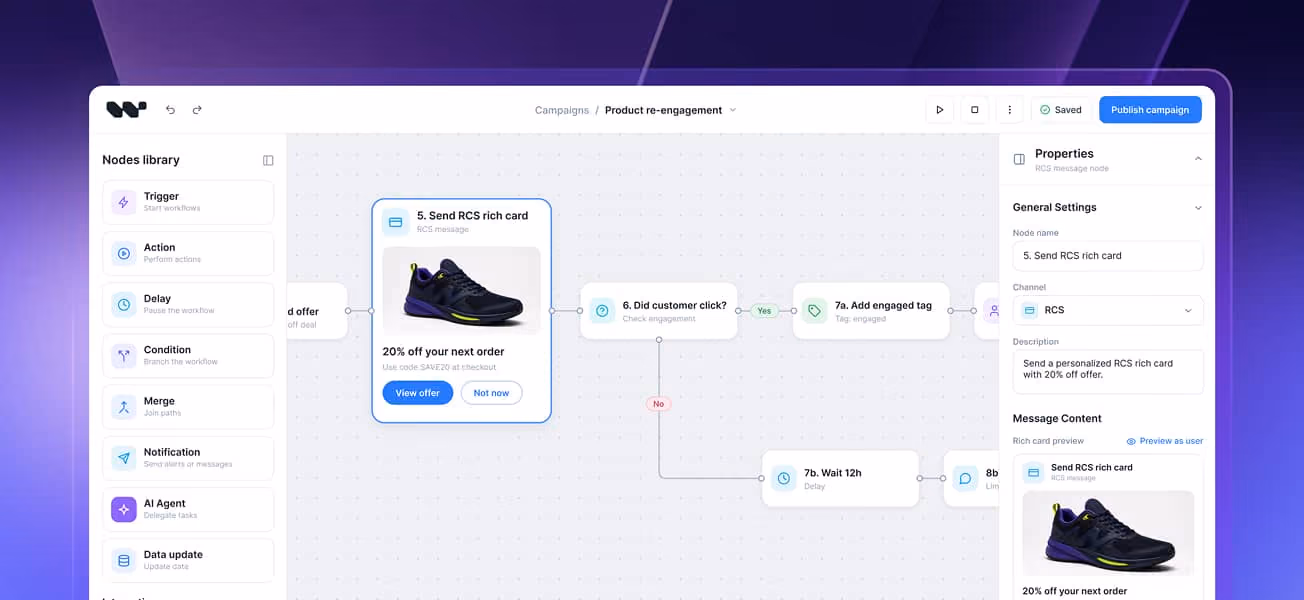This screenshot has width=1304, height=600.
Task: Click the Preview as user link
Action: (x=1165, y=441)
